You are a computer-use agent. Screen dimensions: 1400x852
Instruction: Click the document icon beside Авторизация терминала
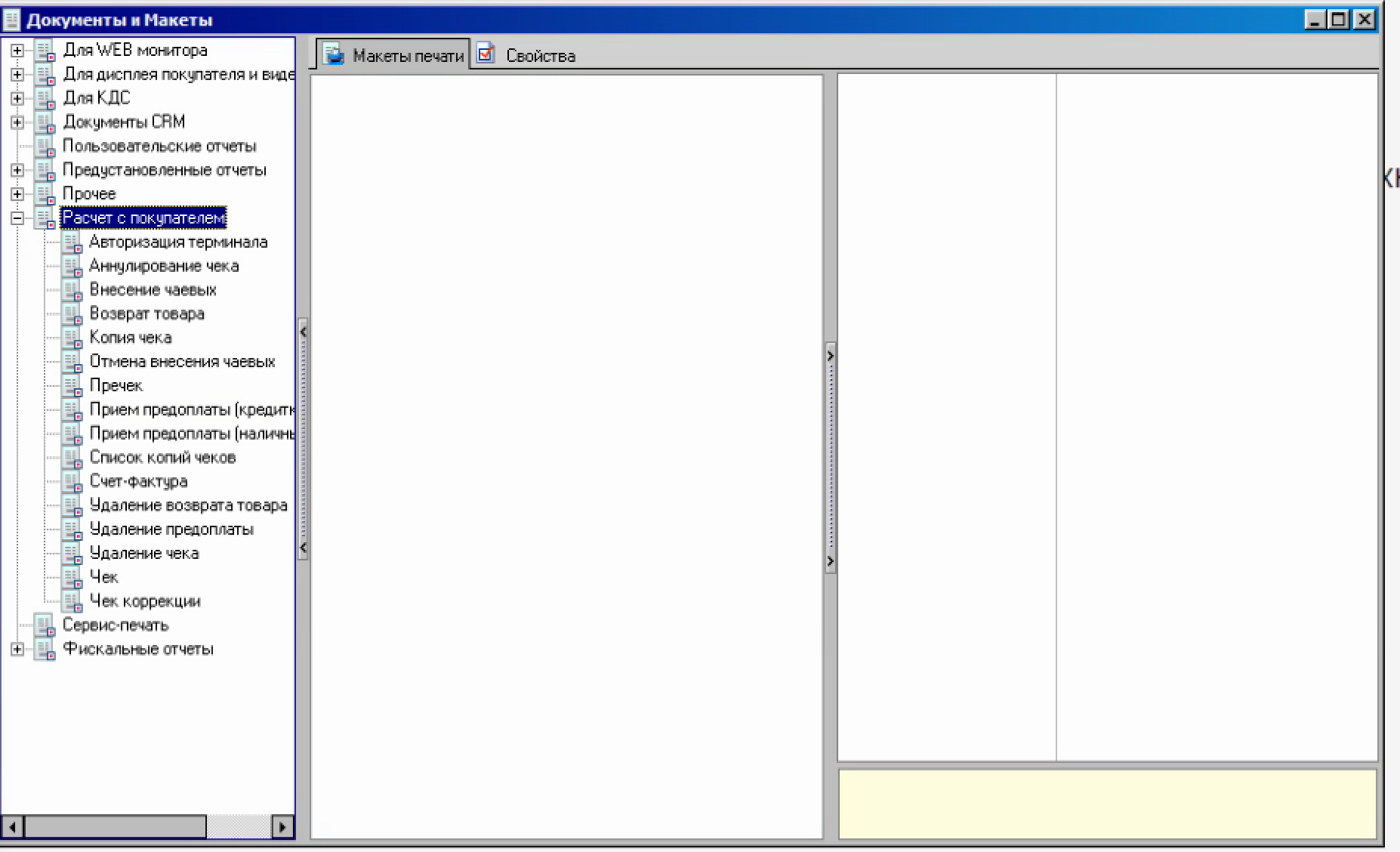[x=72, y=242]
